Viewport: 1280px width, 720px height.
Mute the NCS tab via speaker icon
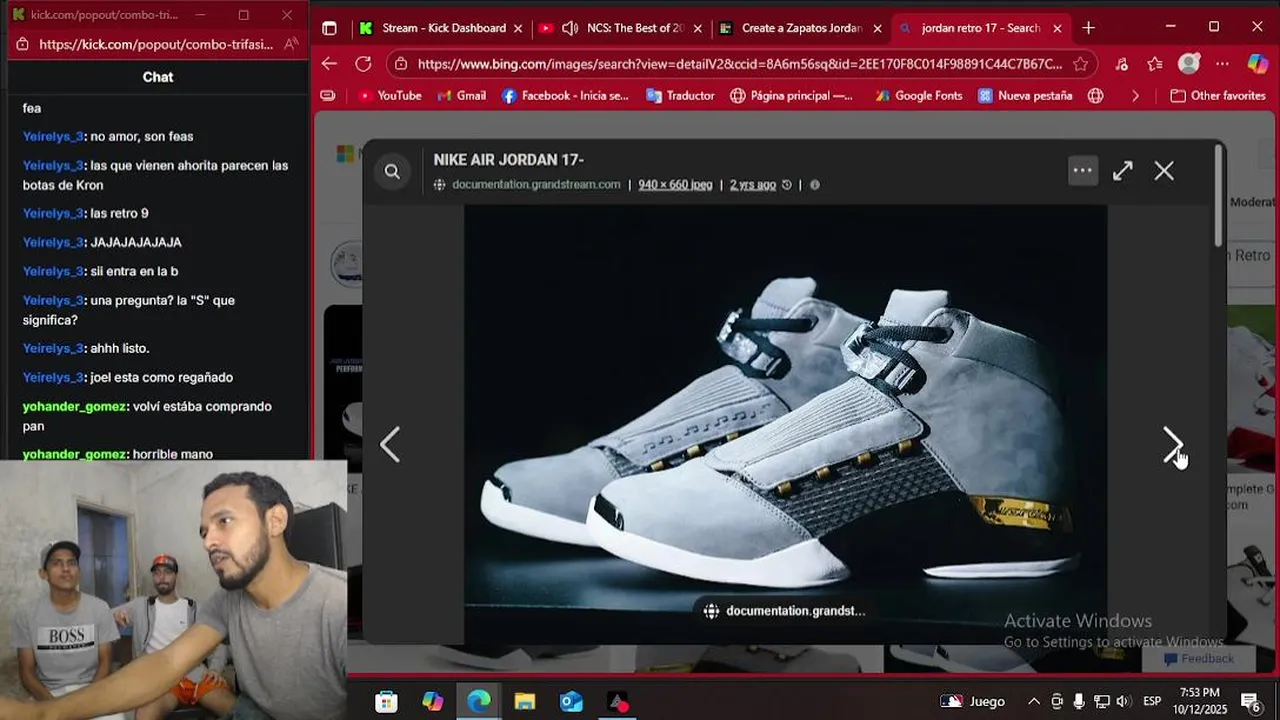tap(570, 28)
